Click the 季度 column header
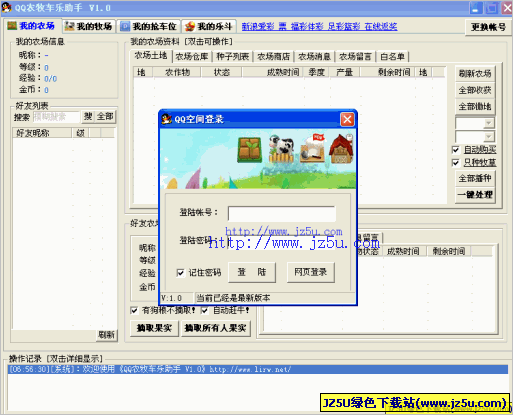 coord(317,72)
